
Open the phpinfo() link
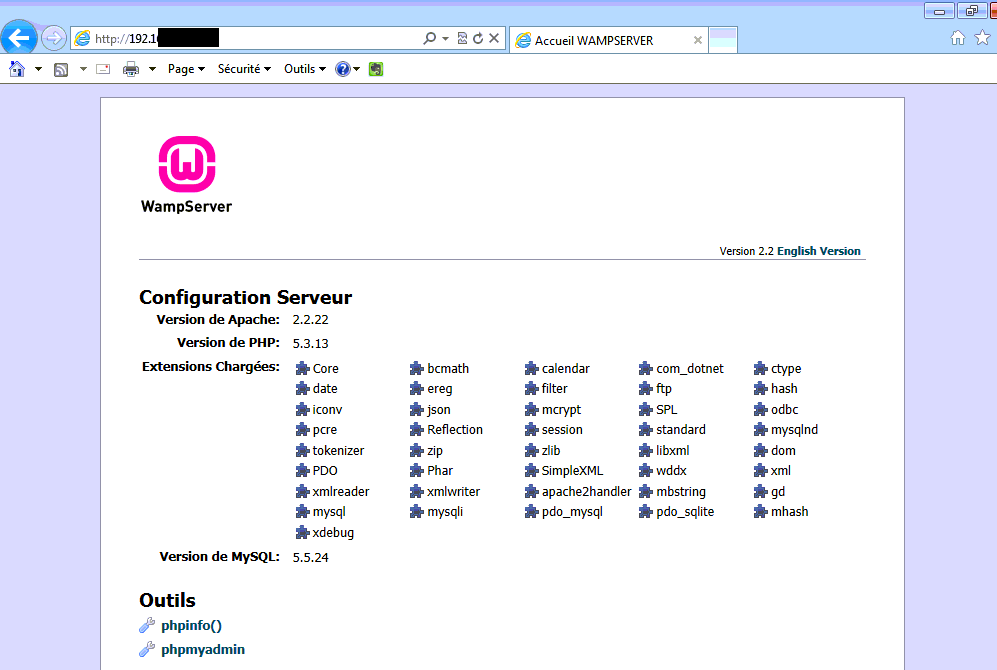(x=191, y=626)
